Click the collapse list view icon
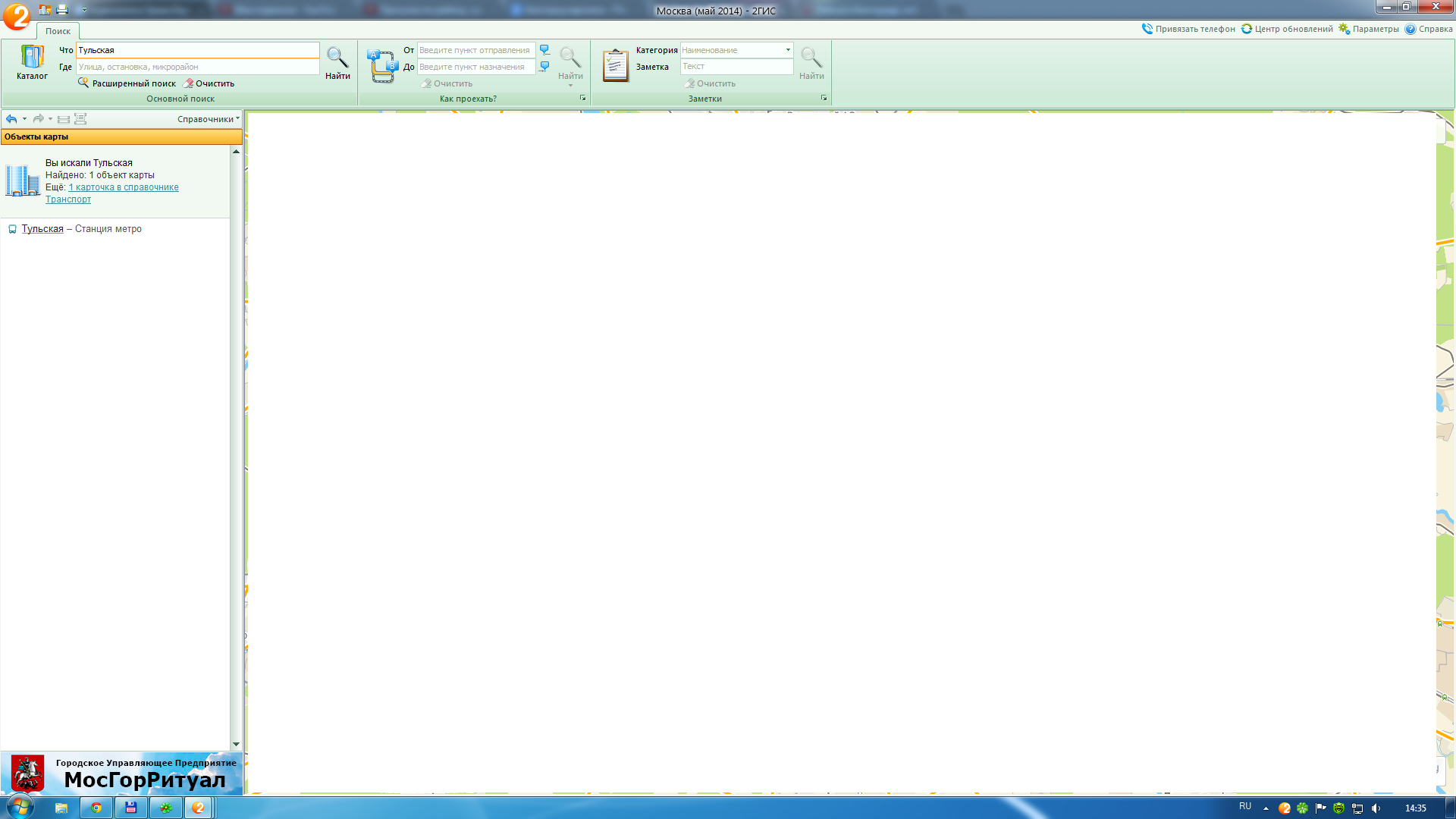 click(64, 119)
